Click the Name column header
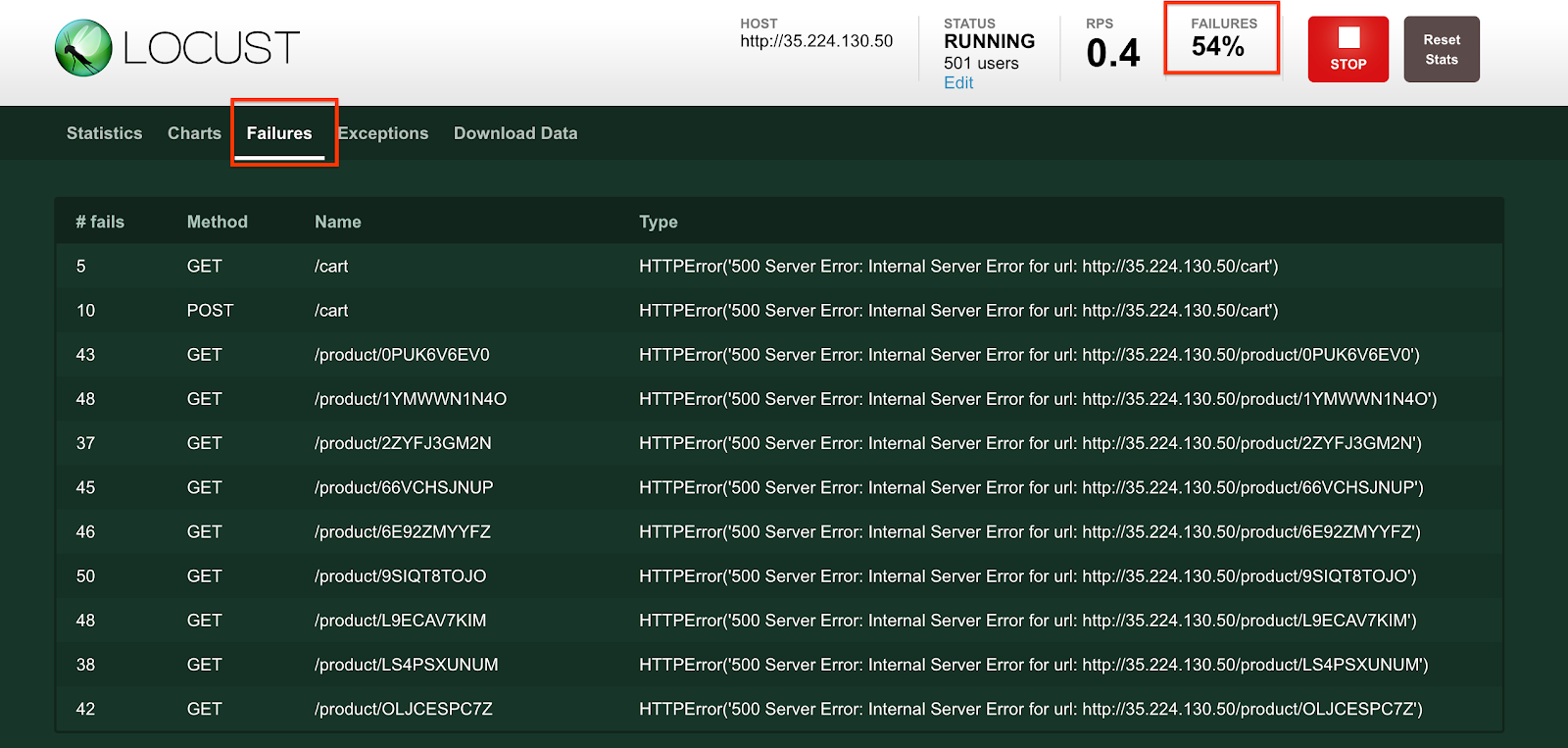 click(x=337, y=223)
